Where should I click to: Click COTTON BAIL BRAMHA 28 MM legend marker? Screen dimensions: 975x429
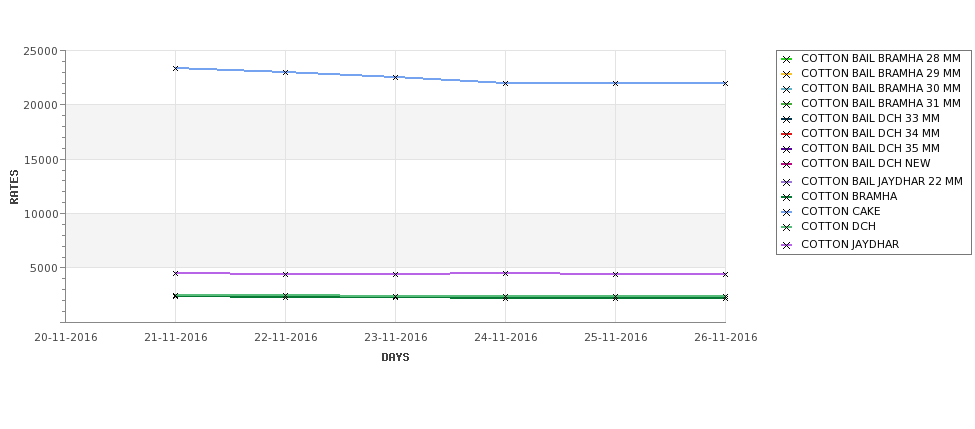pos(787,59)
